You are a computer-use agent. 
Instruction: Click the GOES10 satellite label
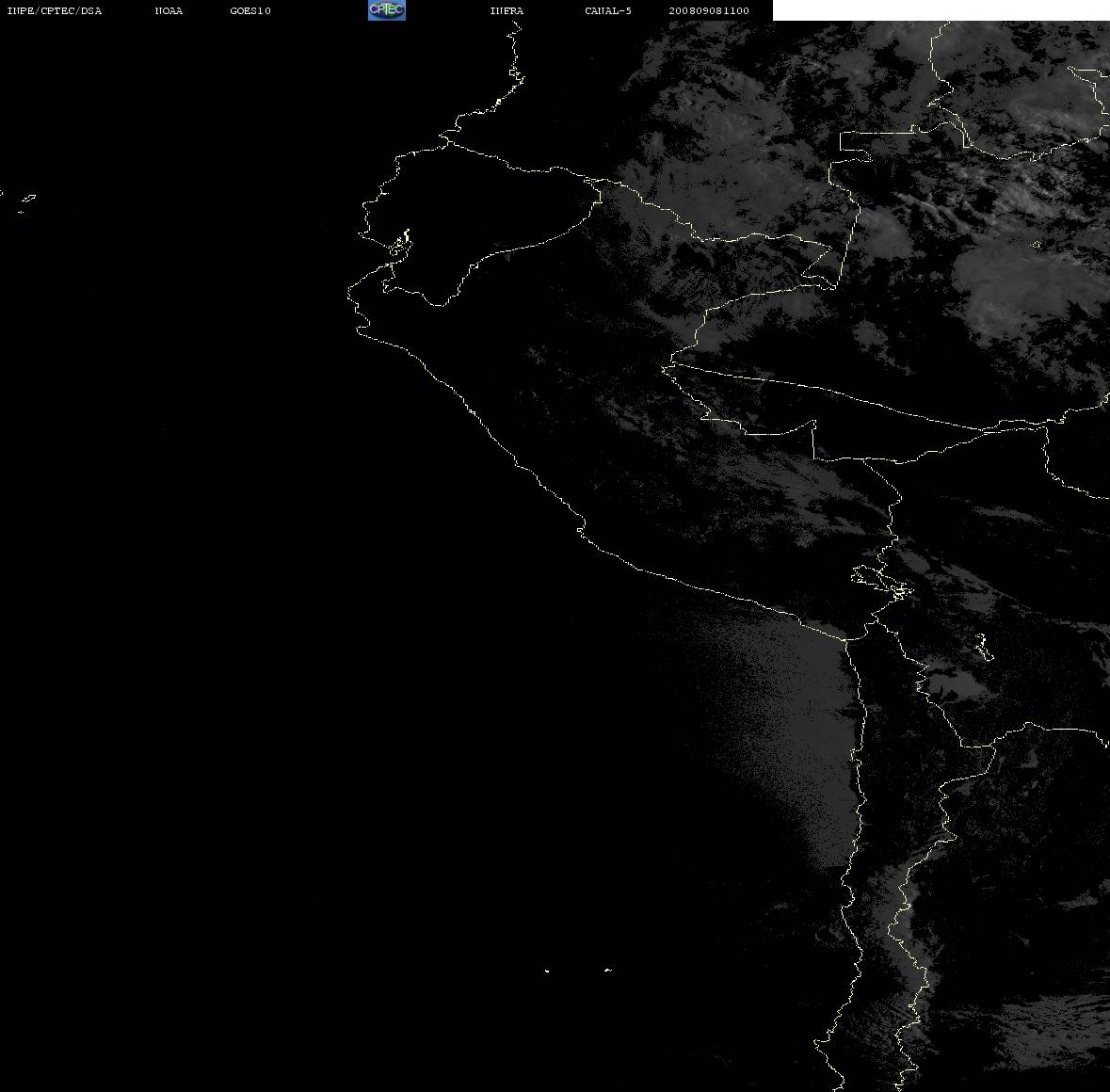(250, 10)
